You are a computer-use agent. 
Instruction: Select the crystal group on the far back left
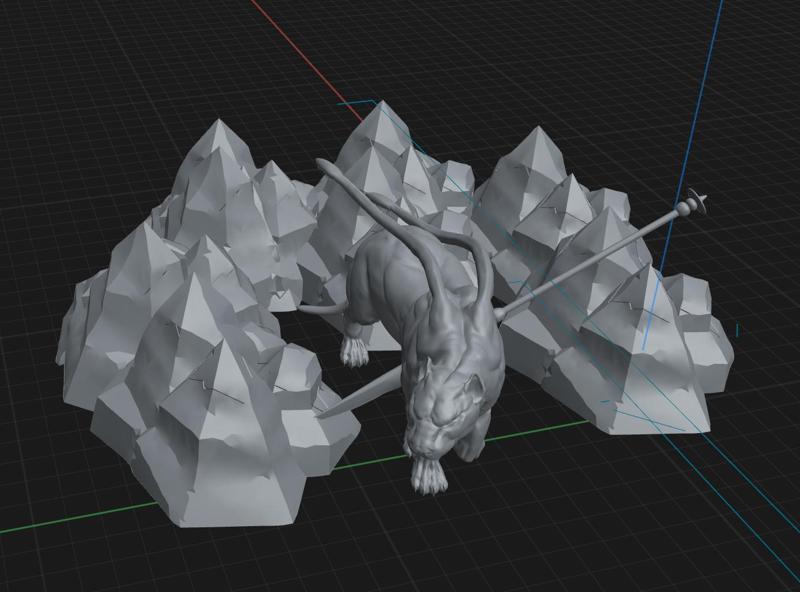(x=220, y=180)
